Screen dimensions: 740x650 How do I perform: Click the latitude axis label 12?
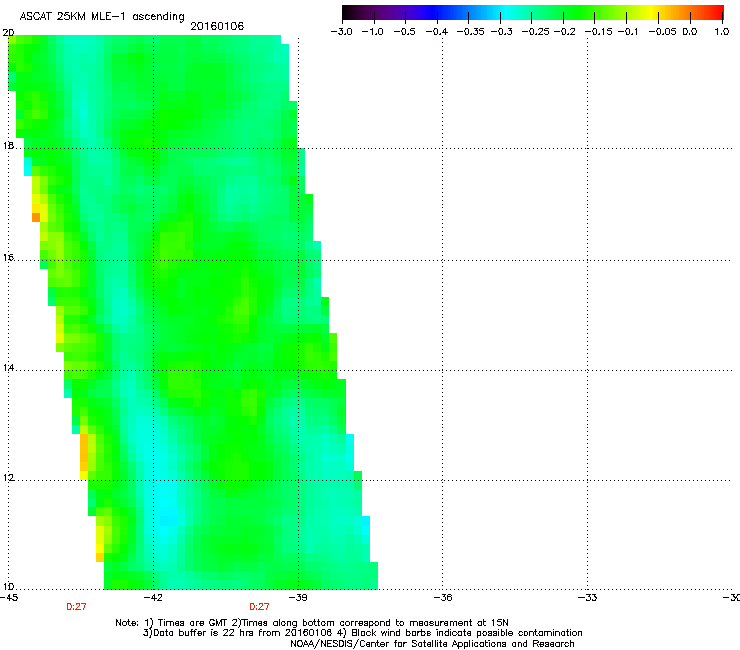(8, 478)
